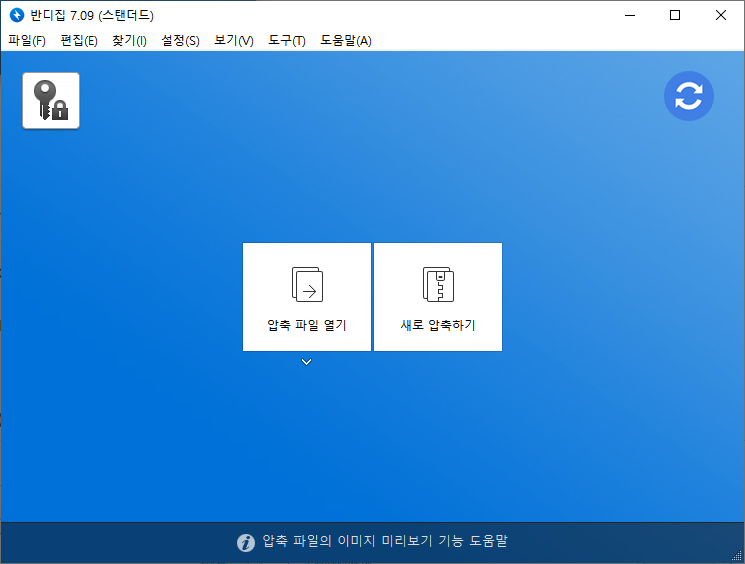Click the Bandizip logo in the title bar
This screenshot has height=564, width=745.
click(17, 15)
